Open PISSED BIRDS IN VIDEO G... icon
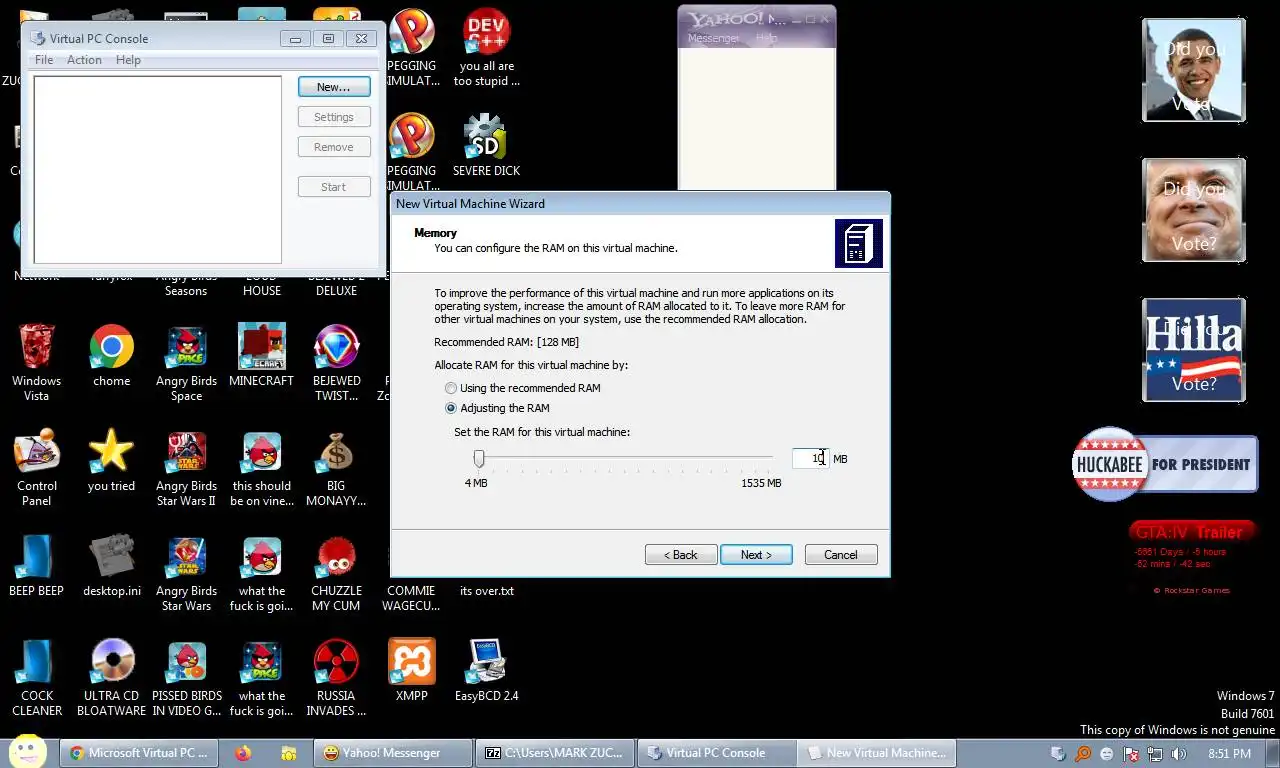This screenshot has height=768, width=1280. click(186, 677)
